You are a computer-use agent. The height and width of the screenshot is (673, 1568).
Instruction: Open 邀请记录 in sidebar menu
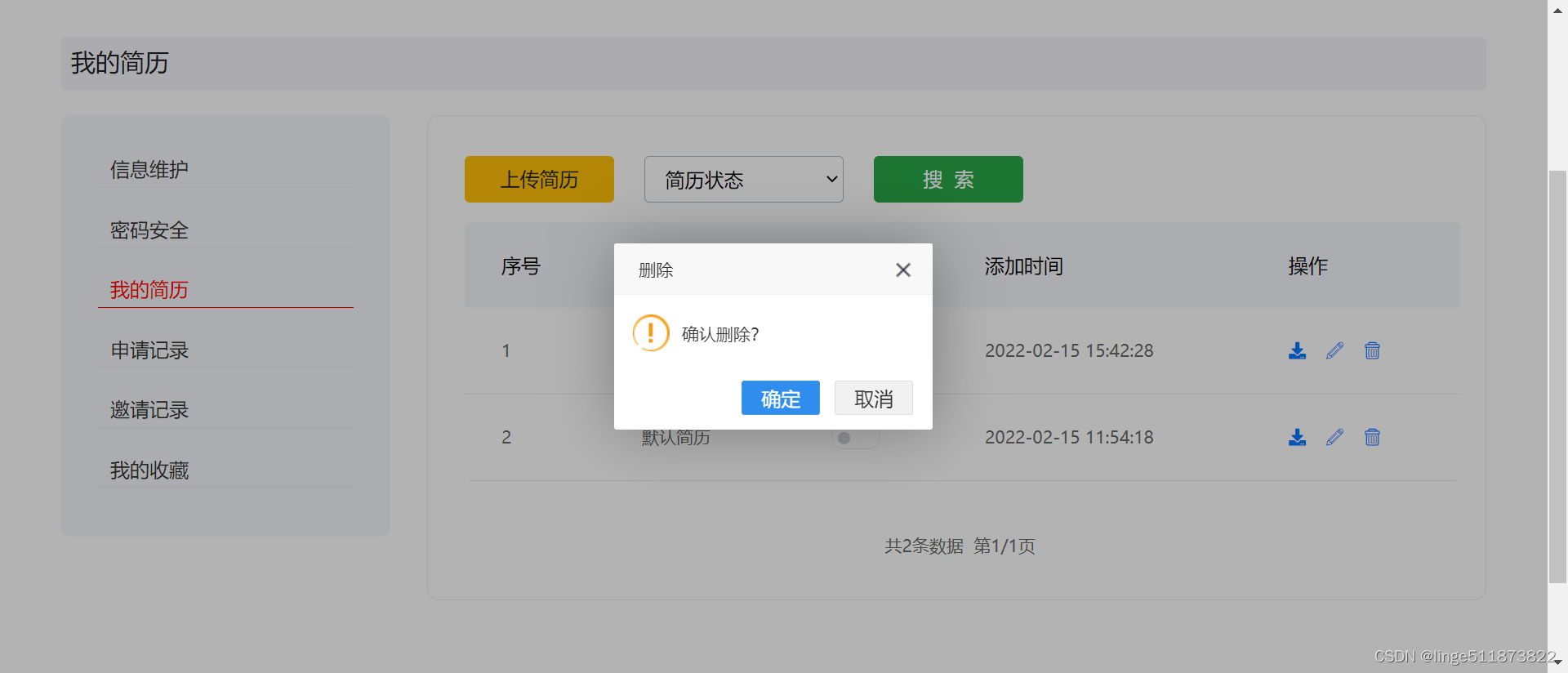point(149,410)
